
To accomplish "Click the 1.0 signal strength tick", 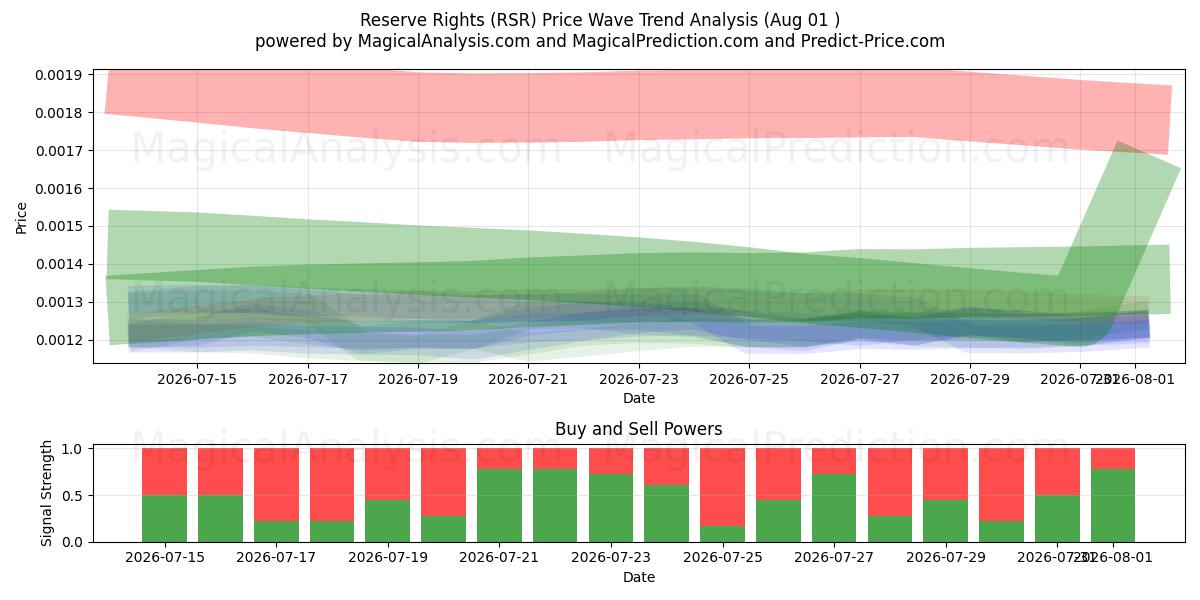I will point(74,449).
